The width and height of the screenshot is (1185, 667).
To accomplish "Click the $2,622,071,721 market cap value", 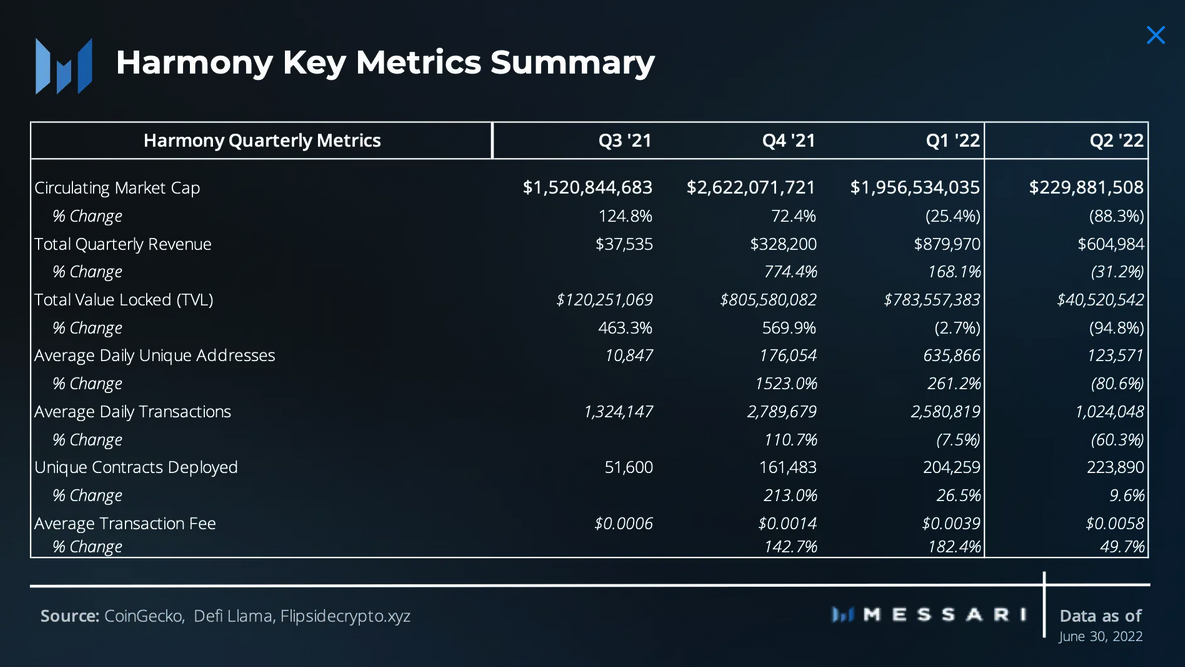I will point(750,187).
